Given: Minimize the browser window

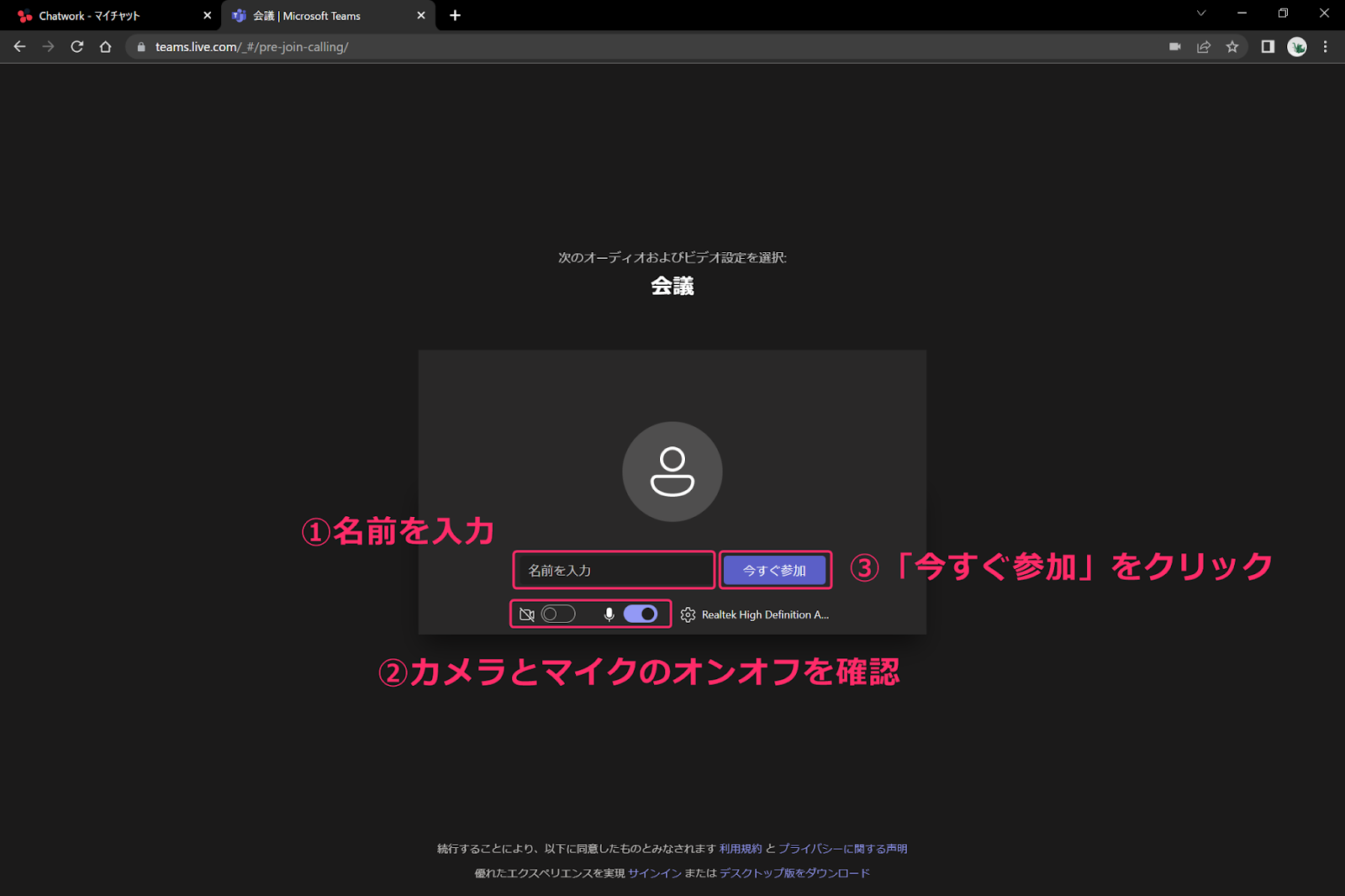Looking at the screenshot, I should (x=1242, y=13).
